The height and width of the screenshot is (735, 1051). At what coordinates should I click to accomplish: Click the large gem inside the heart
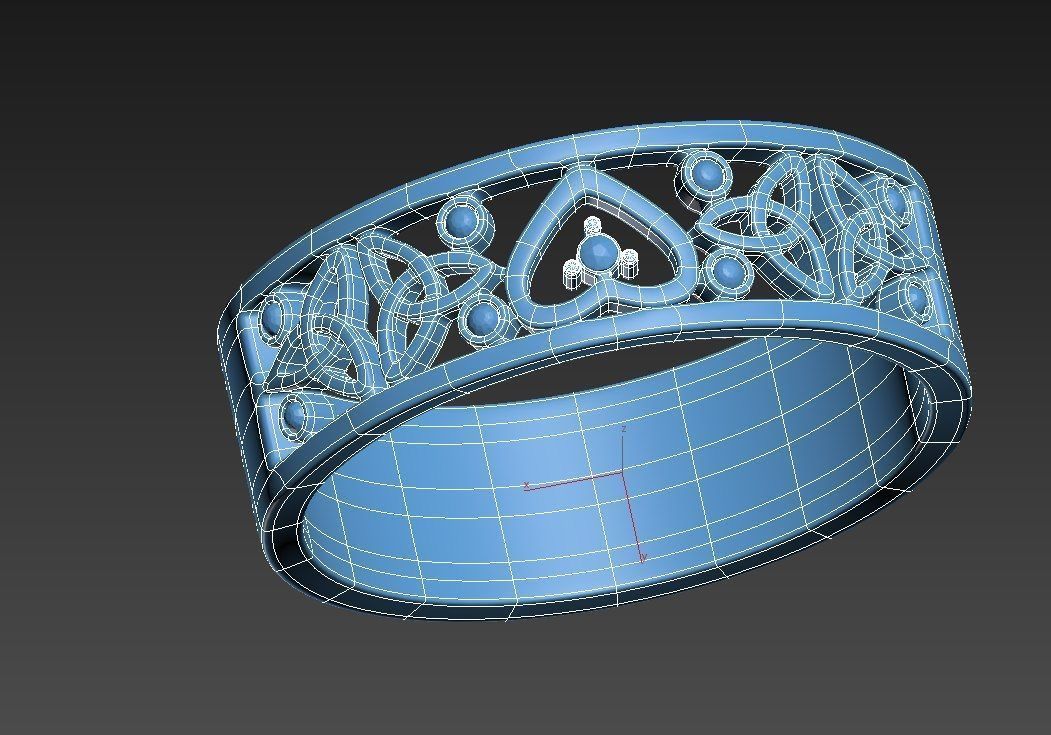[x=598, y=253]
